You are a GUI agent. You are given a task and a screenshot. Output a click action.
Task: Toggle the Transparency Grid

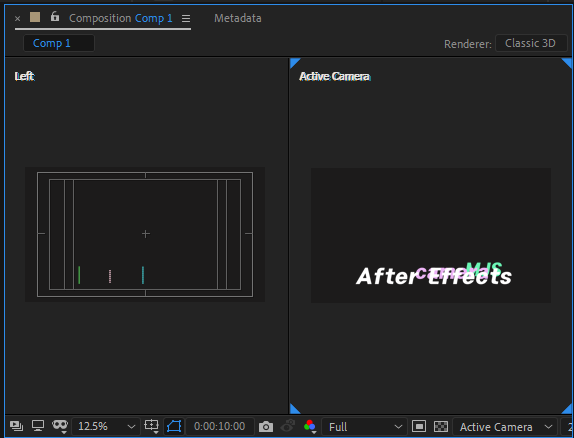[441, 427]
